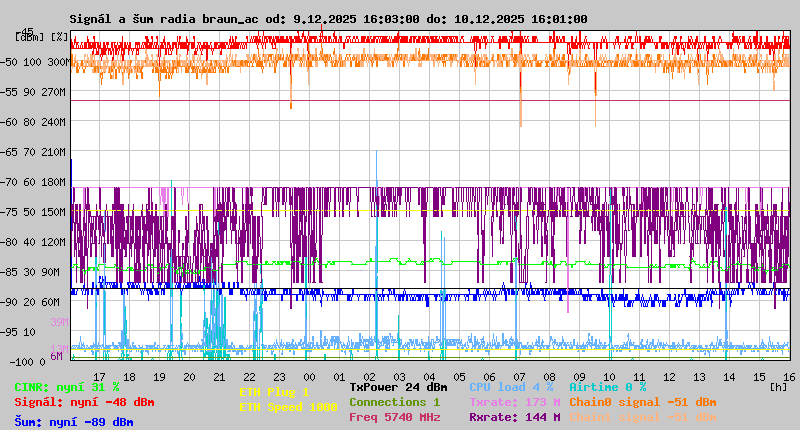Click hour label '07' on the time axis
800x430 pixels.
(519, 377)
